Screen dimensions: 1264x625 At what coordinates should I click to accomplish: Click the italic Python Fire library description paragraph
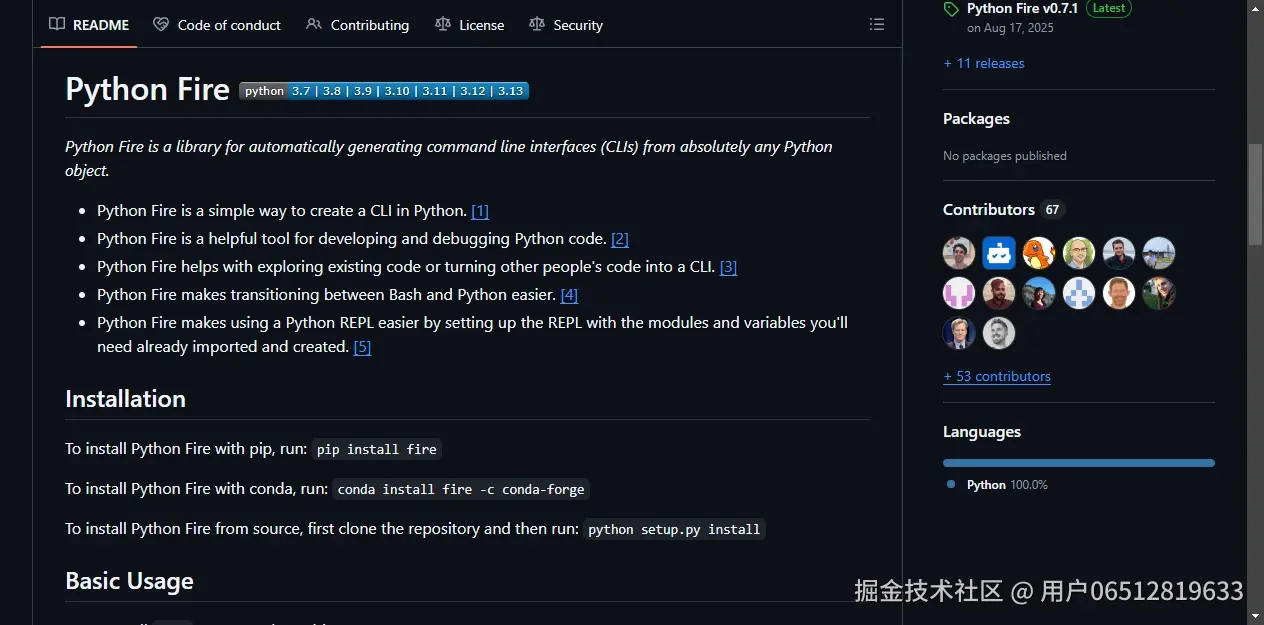449,159
